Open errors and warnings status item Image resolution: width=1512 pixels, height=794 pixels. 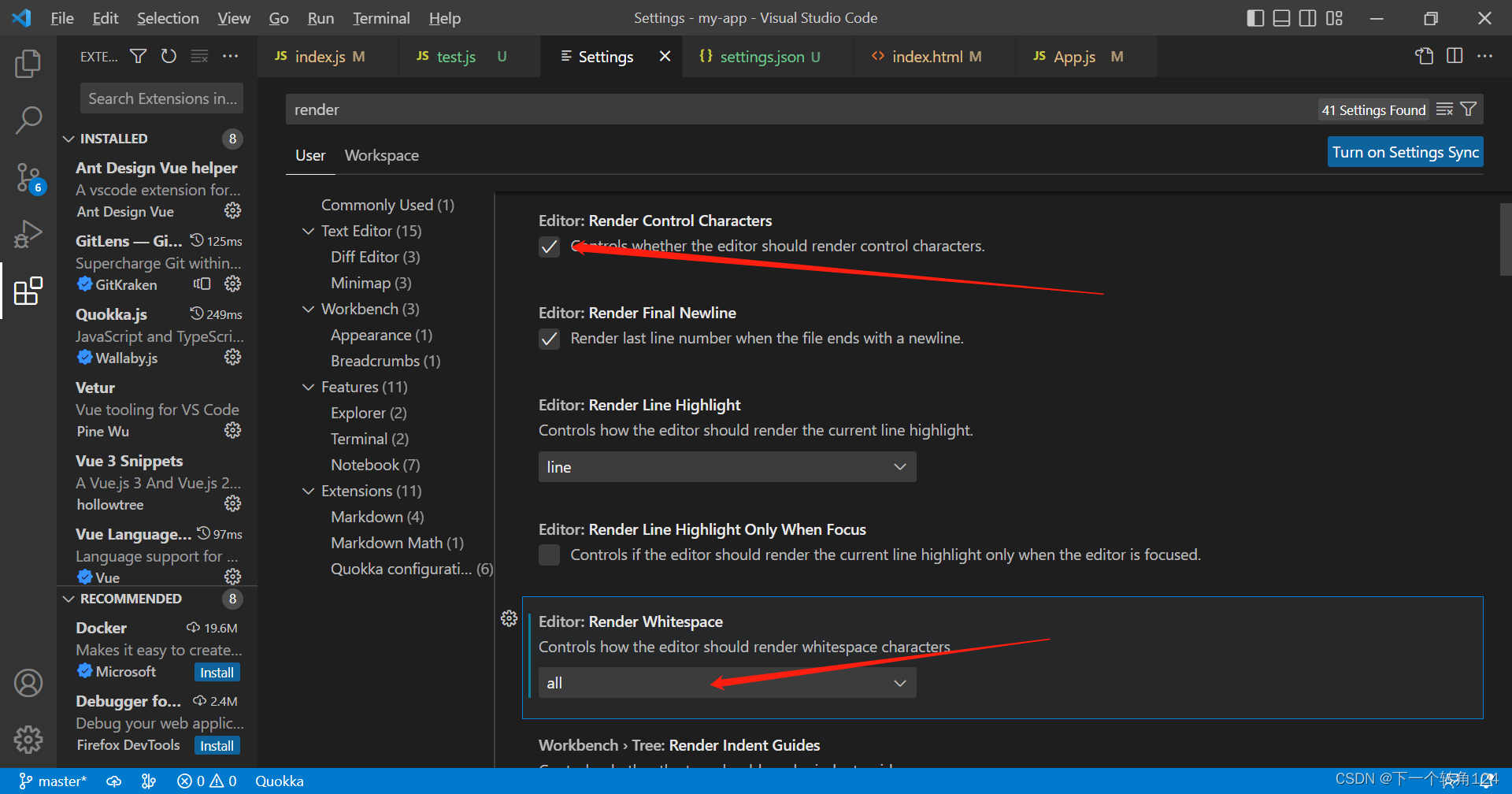pos(206,781)
